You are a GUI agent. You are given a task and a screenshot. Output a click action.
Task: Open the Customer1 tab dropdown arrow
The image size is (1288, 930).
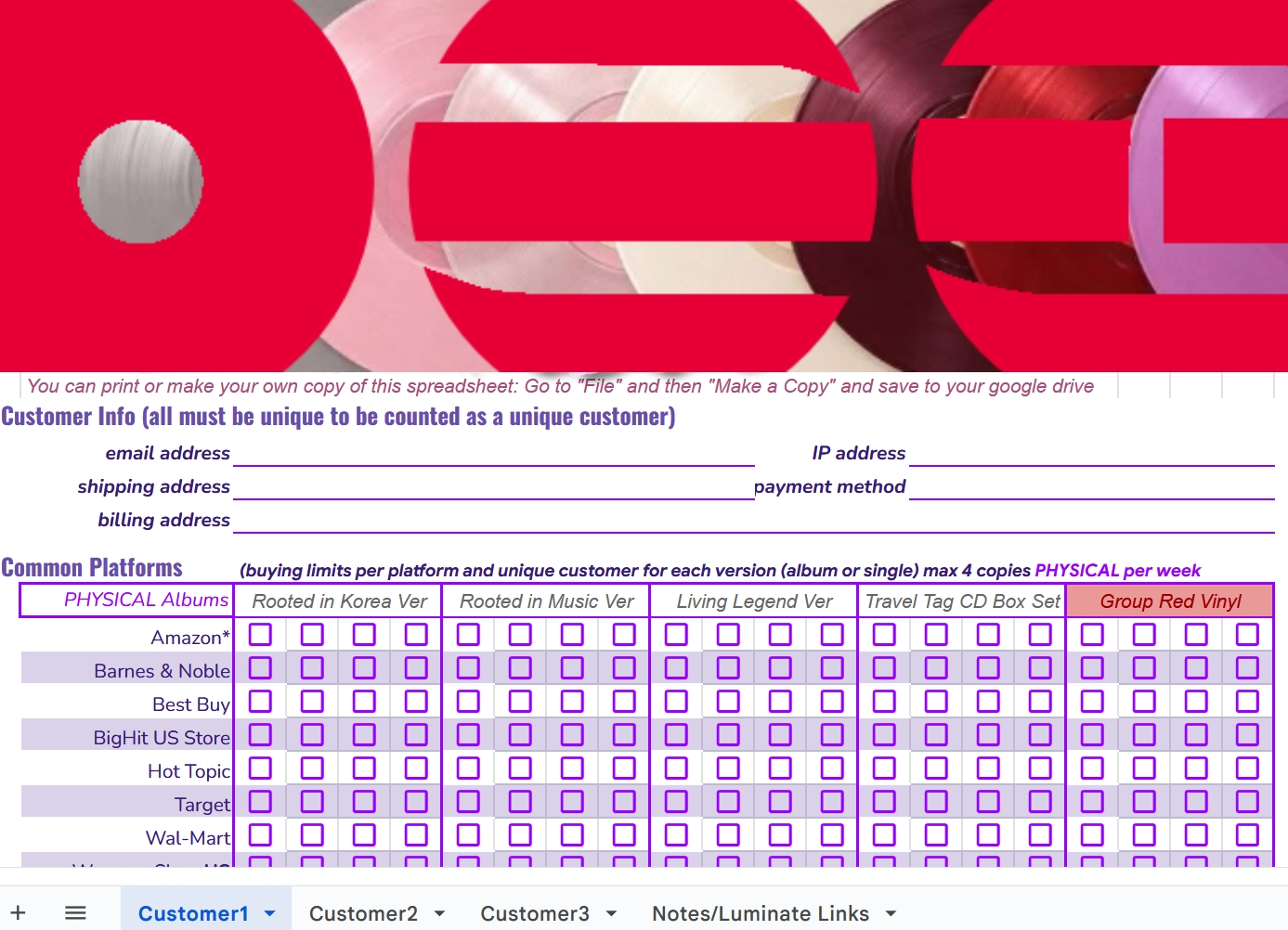click(270, 913)
